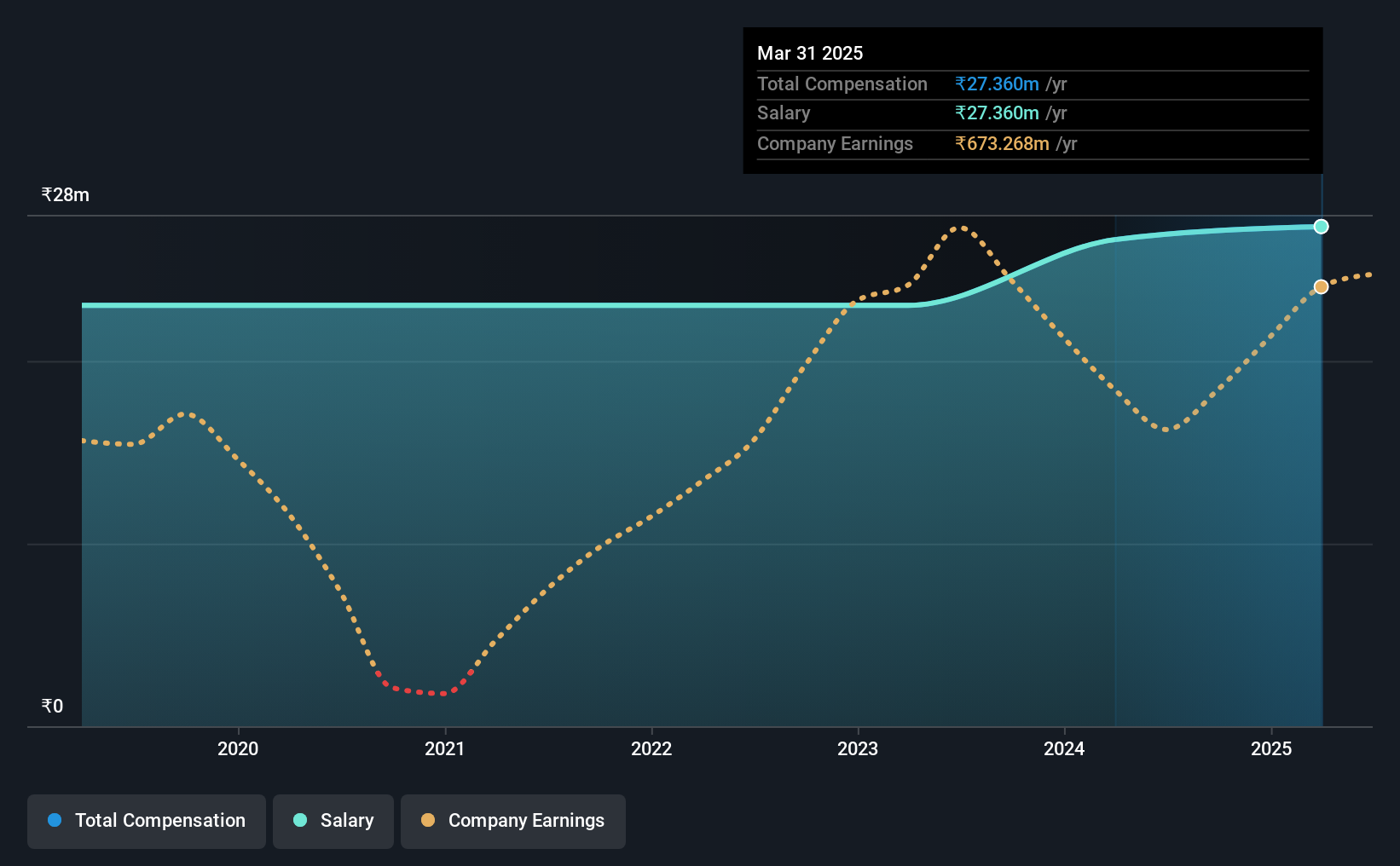Click the tooltip Total Compensation row label

tap(842, 84)
